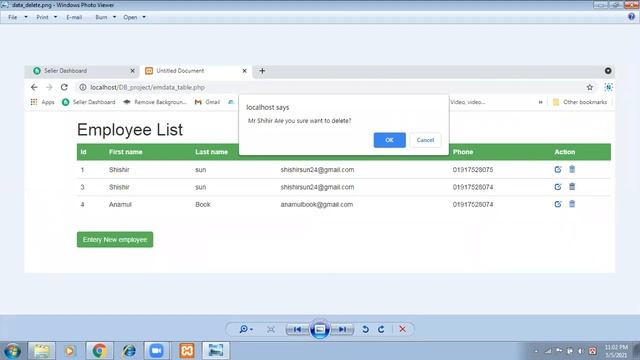Open XAMPP from taskbar
Screen dimensions: 640x360
[187, 351]
